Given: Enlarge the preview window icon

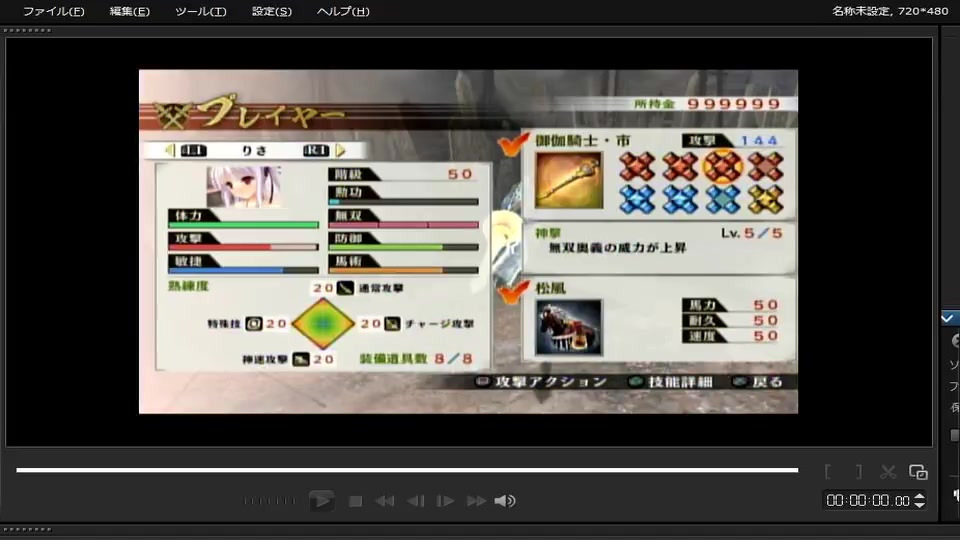Looking at the screenshot, I should pyautogui.click(x=918, y=472).
